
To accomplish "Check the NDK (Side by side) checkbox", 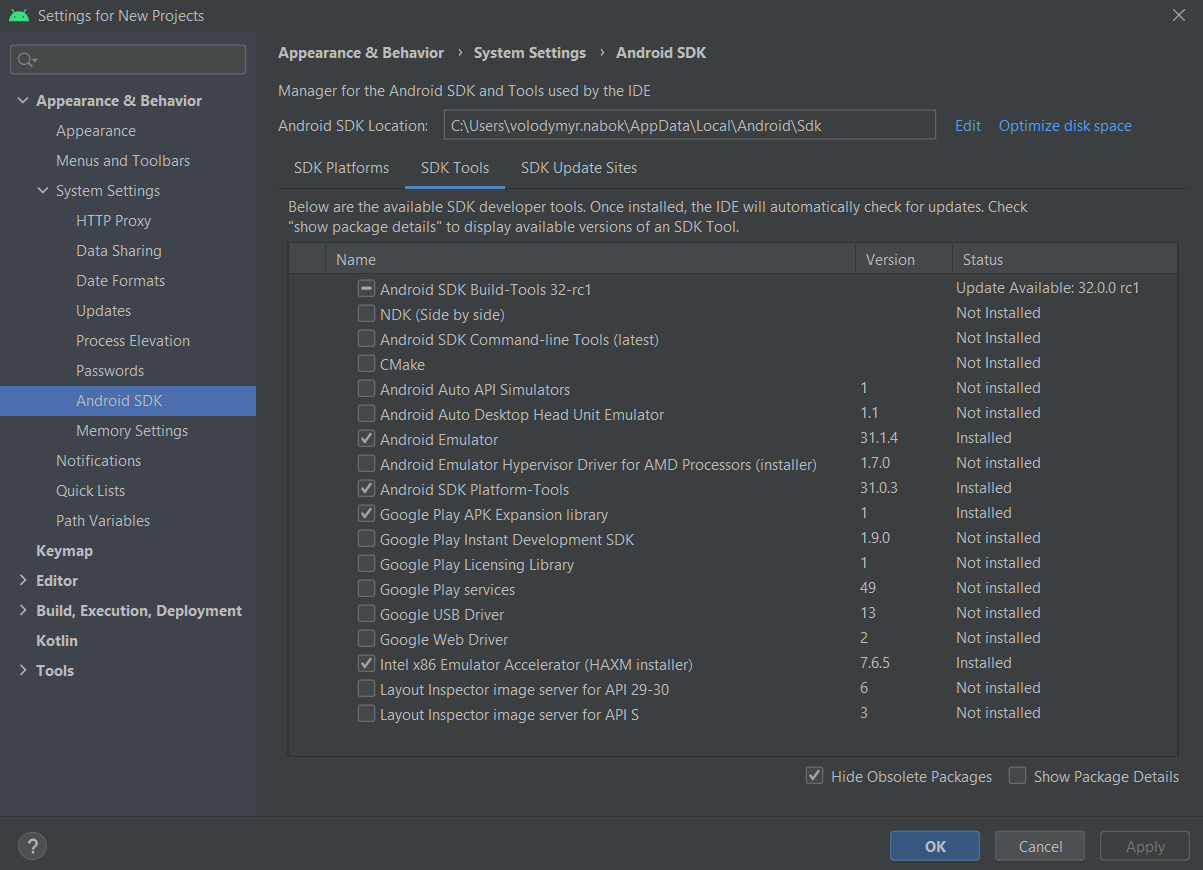I will (367, 314).
